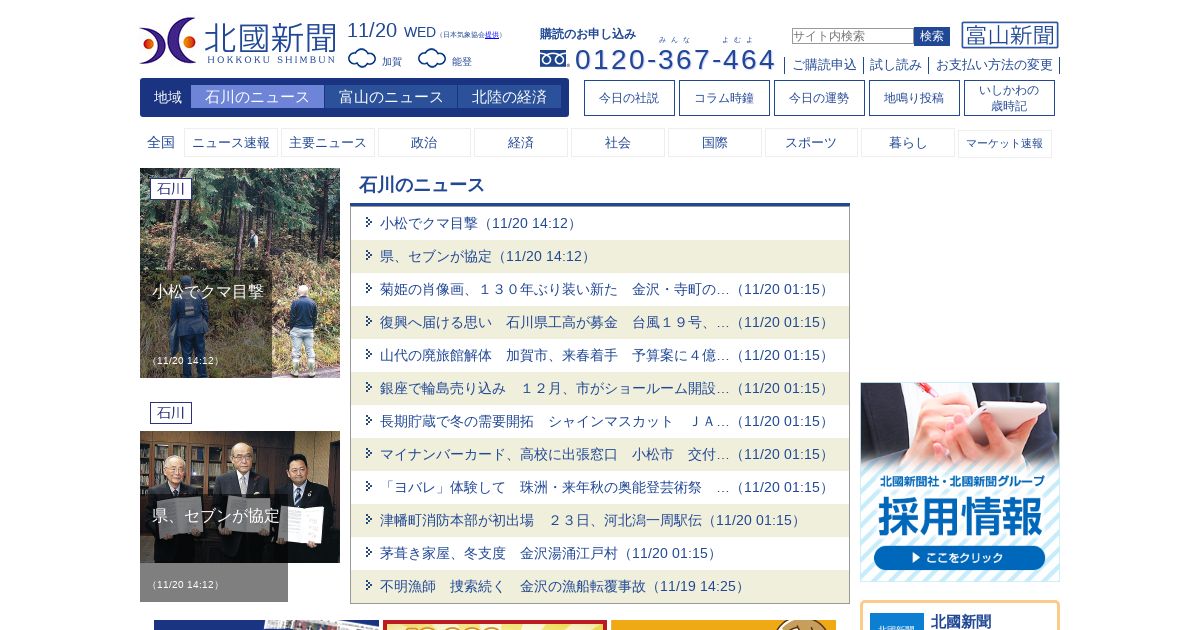Open the 富山新聞 logo link
This screenshot has height=630, width=1200.
pos(1010,35)
